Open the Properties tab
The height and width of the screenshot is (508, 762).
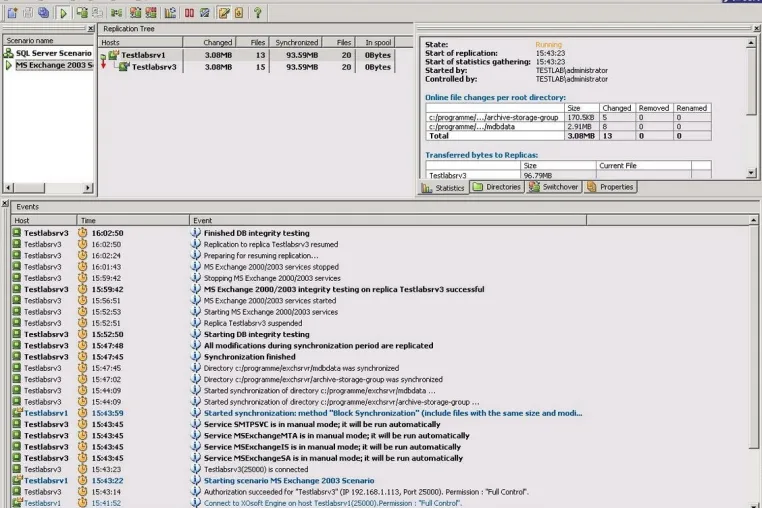point(610,187)
